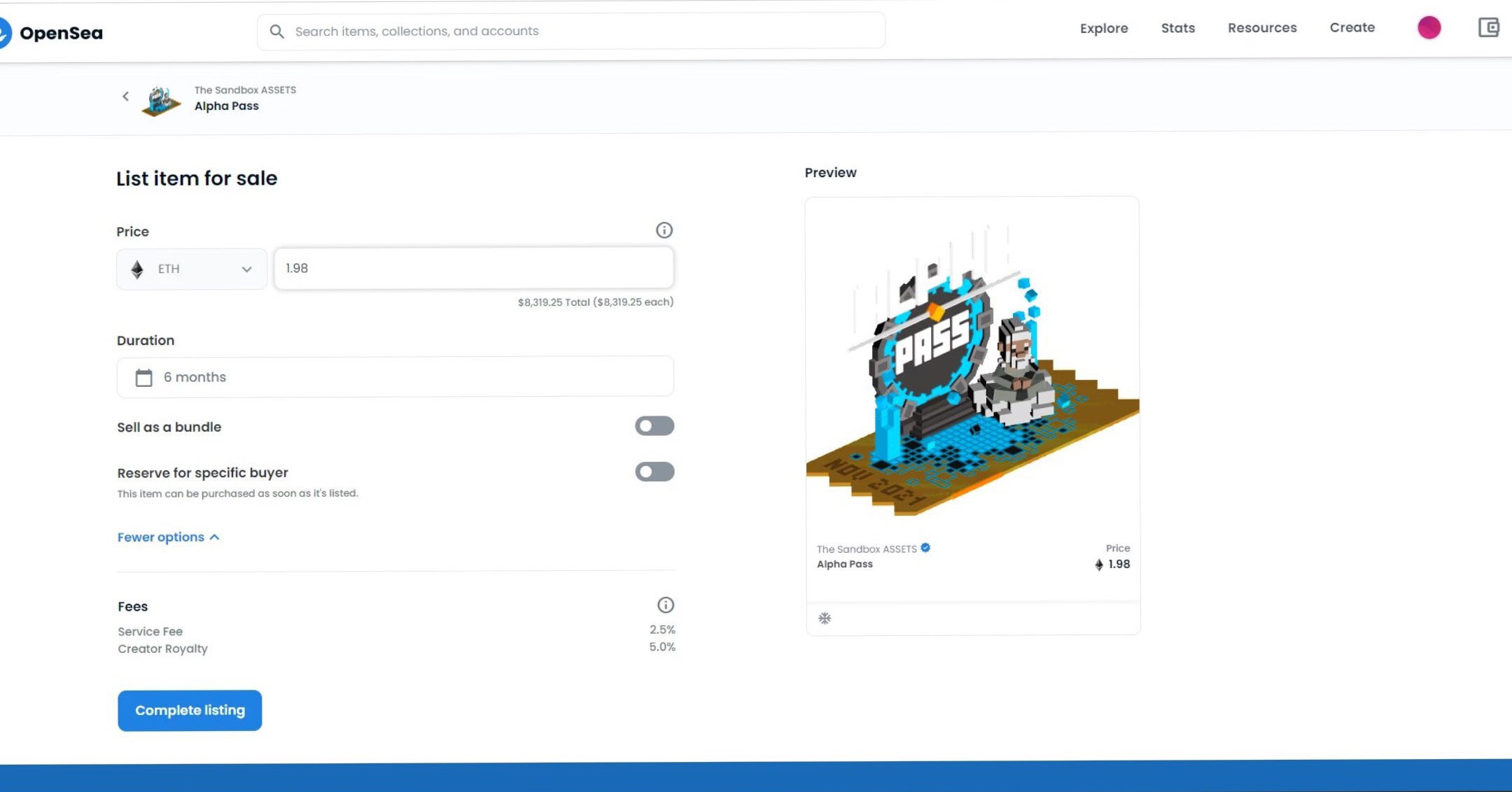Click Create in the top navigation
The width and height of the screenshot is (1512, 792).
tap(1352, 28)
